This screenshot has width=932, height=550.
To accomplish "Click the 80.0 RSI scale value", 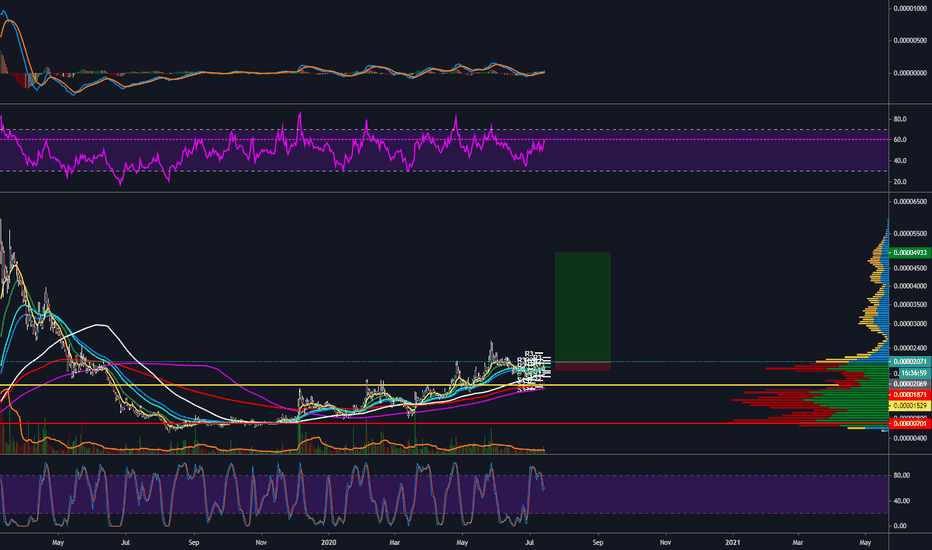I will pos(900,119).
